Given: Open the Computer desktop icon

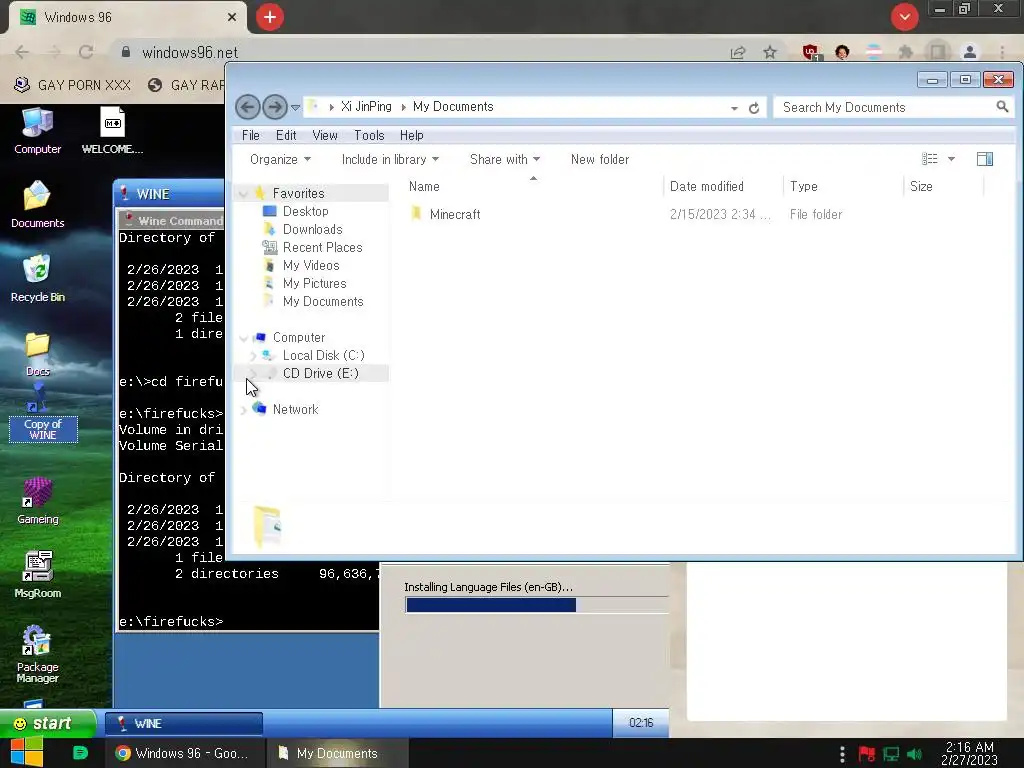Looking at the screenshot, I should pos(37,131).
